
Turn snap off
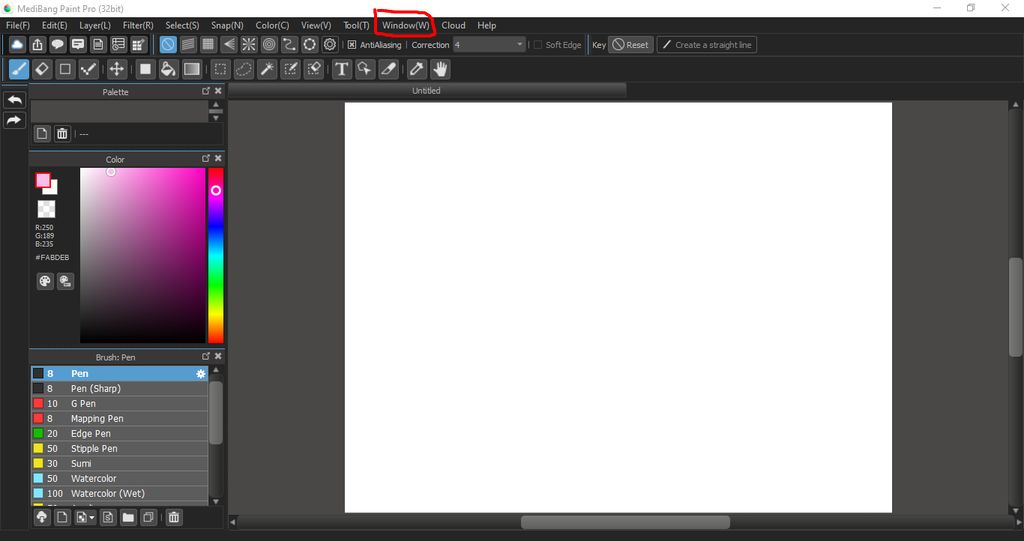[168, 44]
